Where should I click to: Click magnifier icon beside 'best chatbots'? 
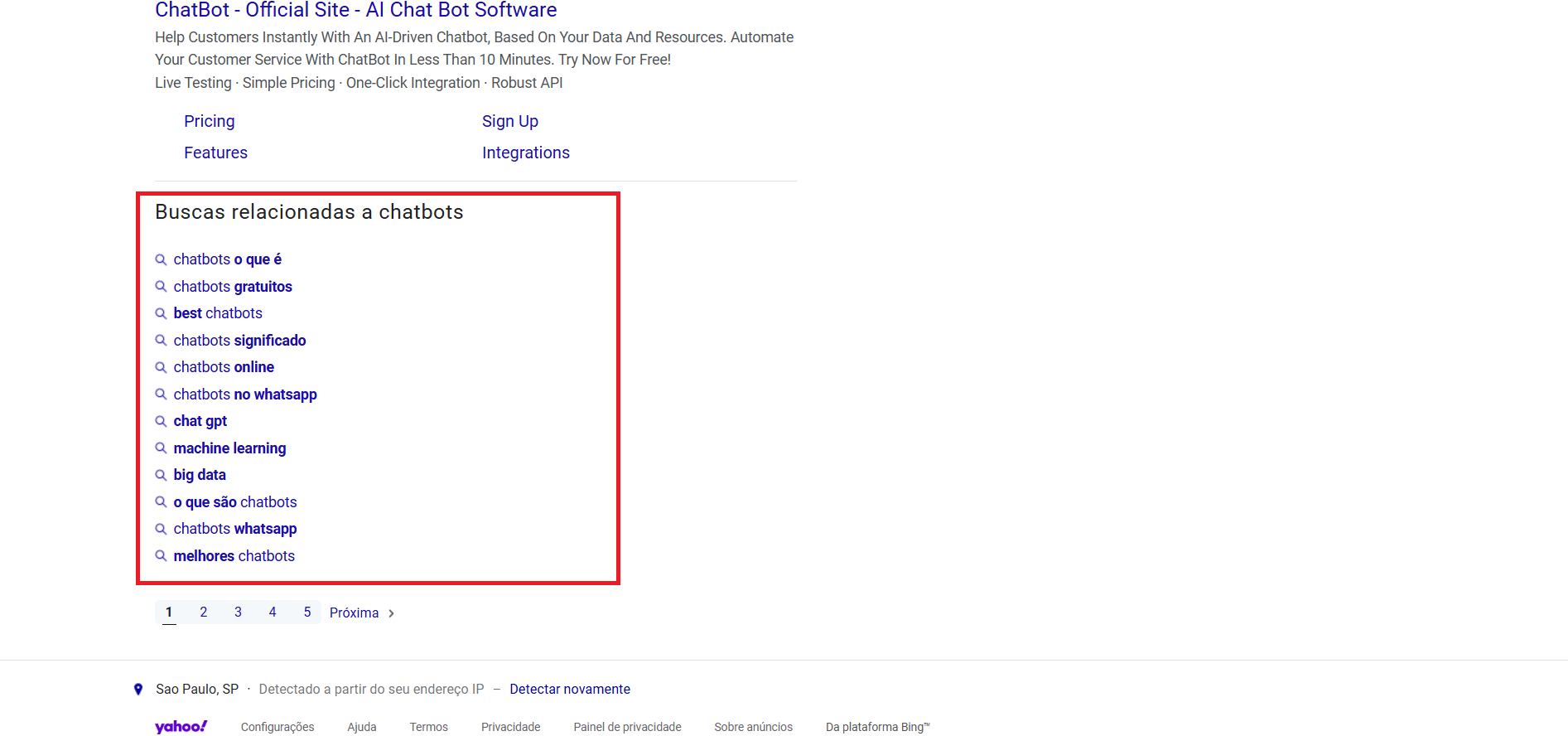(162, 314)
